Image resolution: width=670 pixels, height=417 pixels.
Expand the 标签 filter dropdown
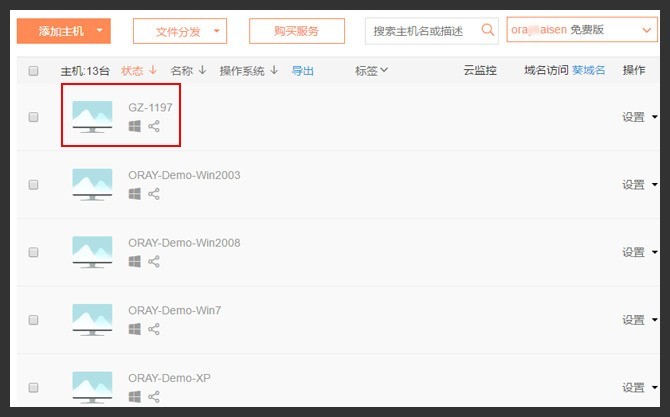(x=371, y=70)
